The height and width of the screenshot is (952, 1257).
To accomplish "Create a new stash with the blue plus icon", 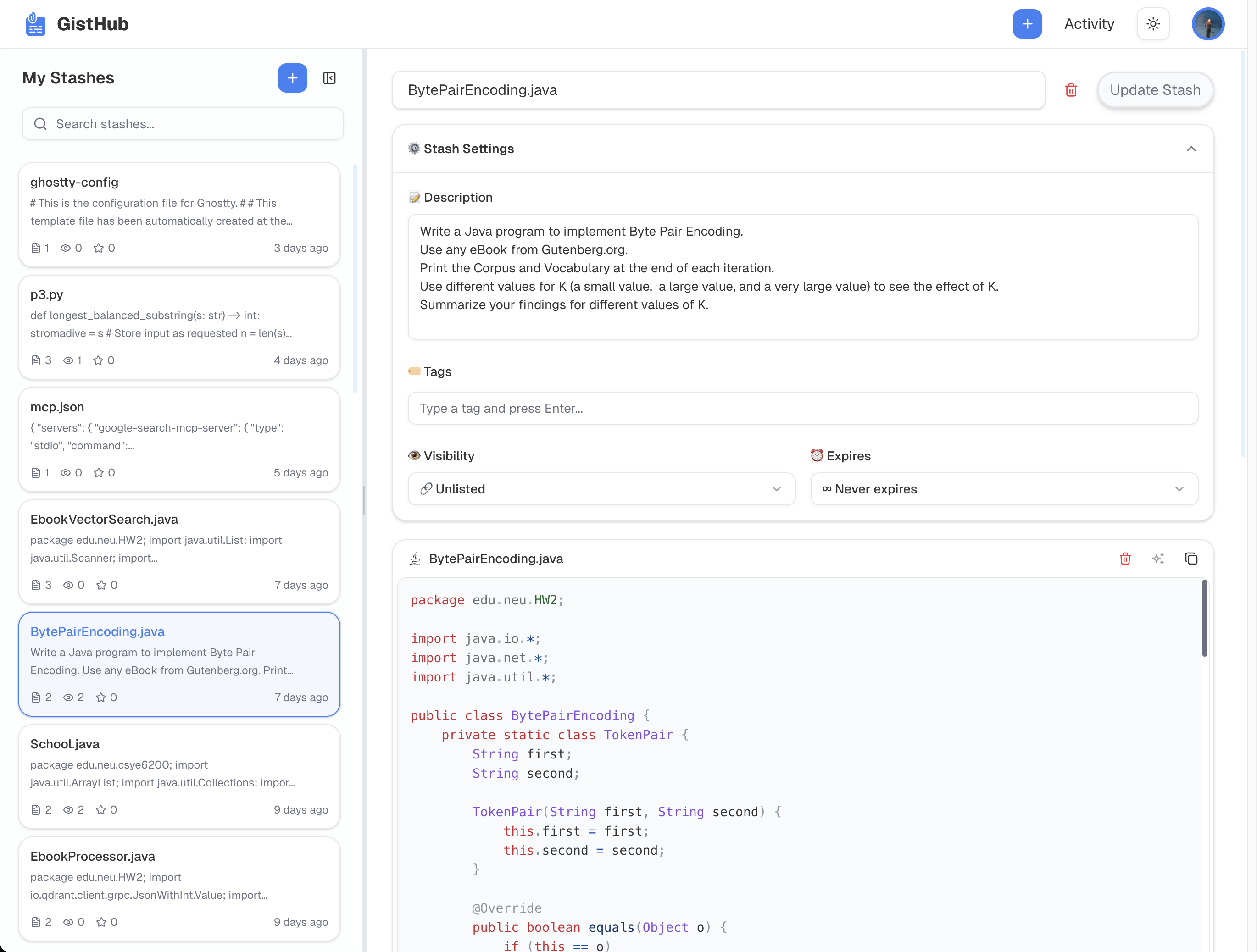I will point(292,78).
